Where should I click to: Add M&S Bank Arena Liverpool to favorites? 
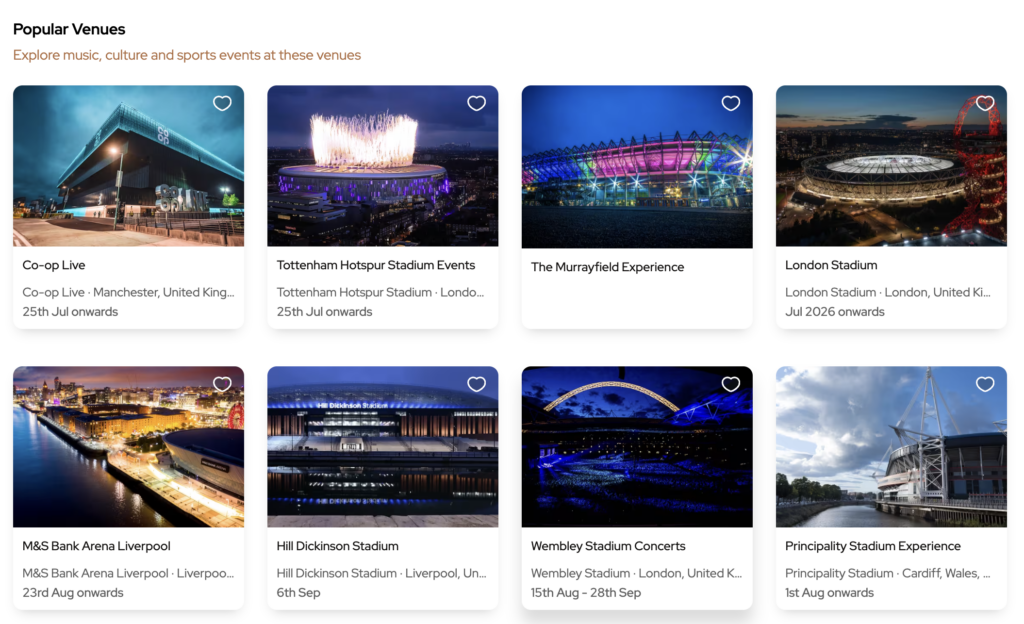(x=222, y=384)
